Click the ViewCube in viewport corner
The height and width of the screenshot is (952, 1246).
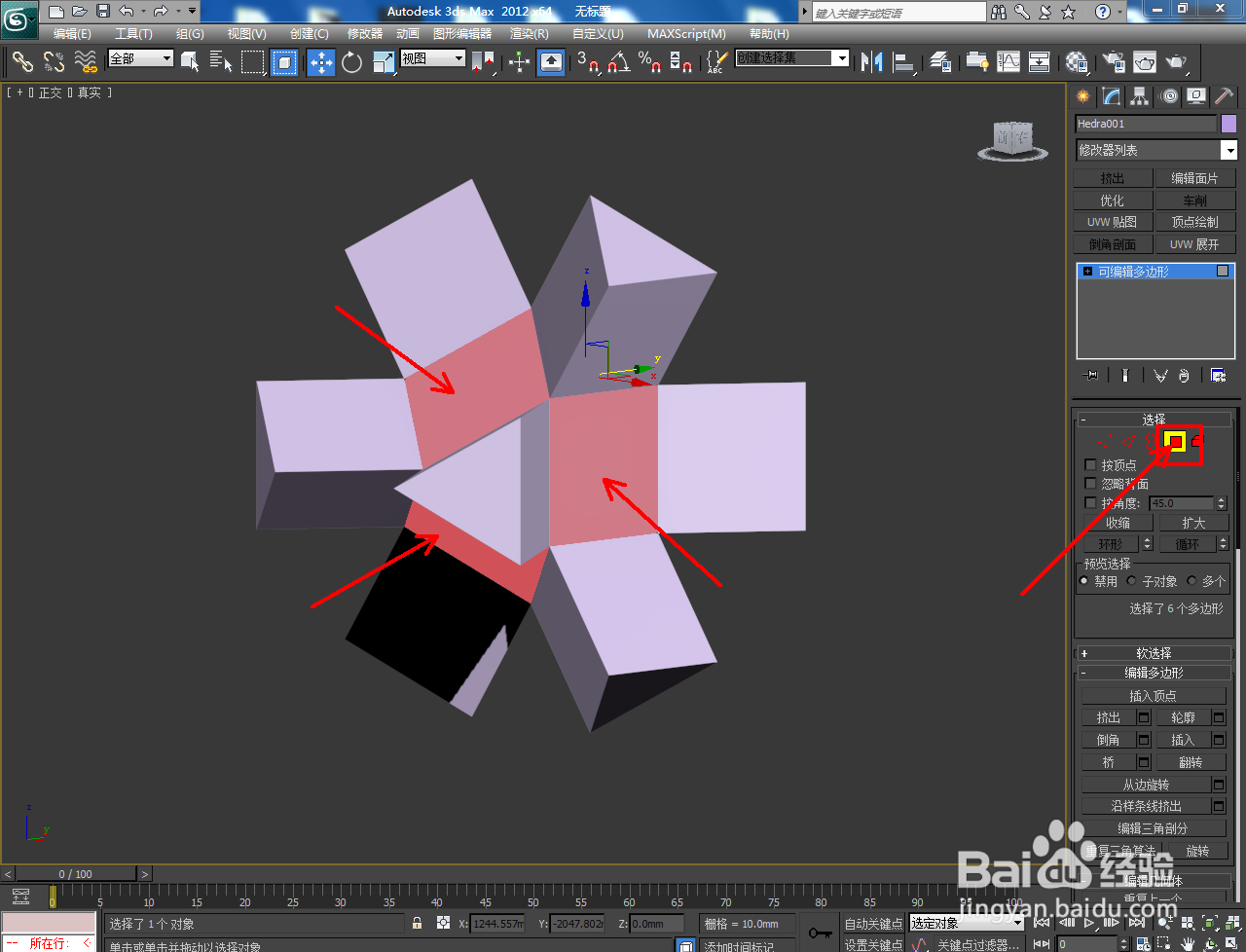pyautogui.click(x=1013, y=141)
